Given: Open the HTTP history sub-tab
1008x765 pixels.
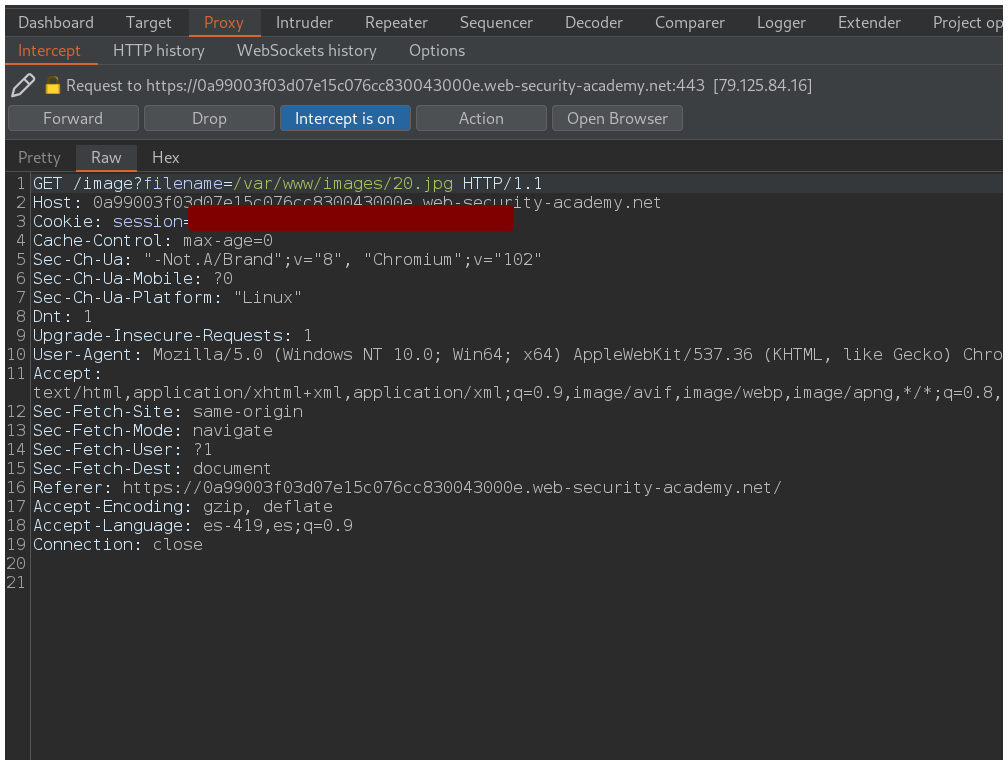Looking at the screenshot, I should point(158,50).
